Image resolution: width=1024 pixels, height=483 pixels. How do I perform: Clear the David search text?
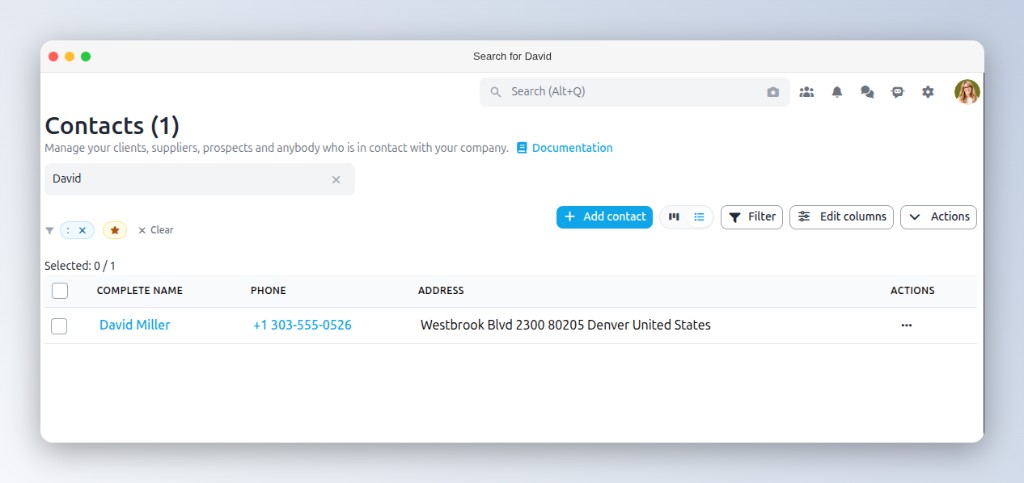tap(336, 179)
